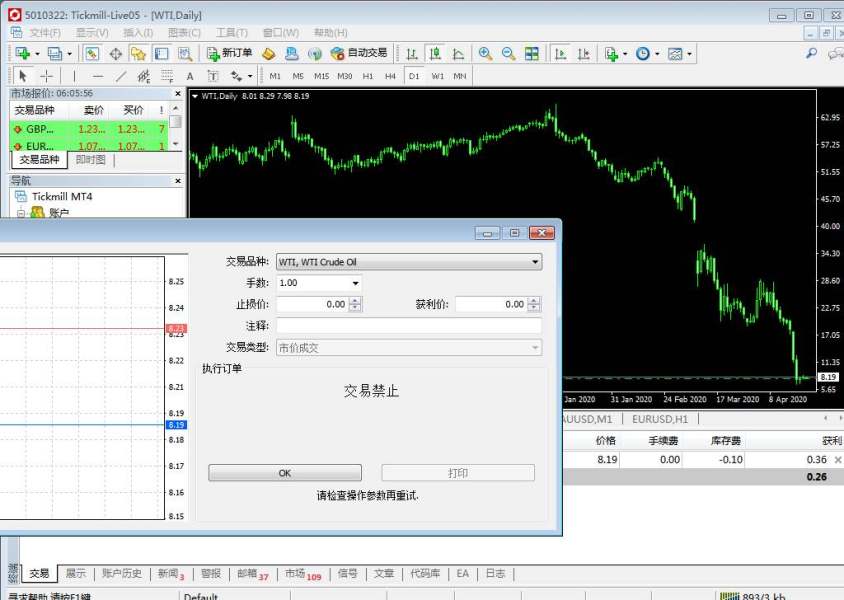Screen dimensions: 844x600
Task: Switch timeframe to H1
Action: (368, 76)
